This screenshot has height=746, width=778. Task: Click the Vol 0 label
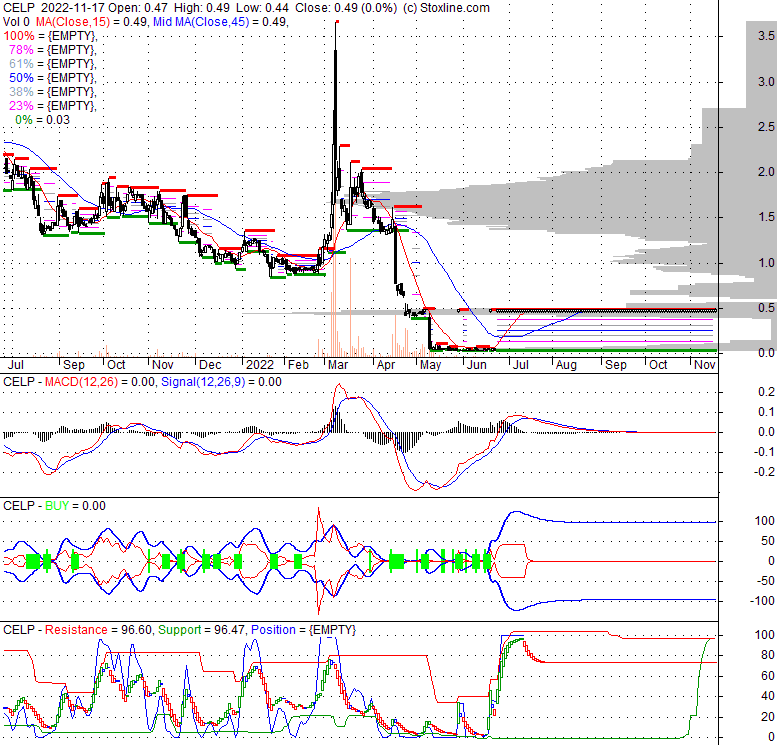16,22
